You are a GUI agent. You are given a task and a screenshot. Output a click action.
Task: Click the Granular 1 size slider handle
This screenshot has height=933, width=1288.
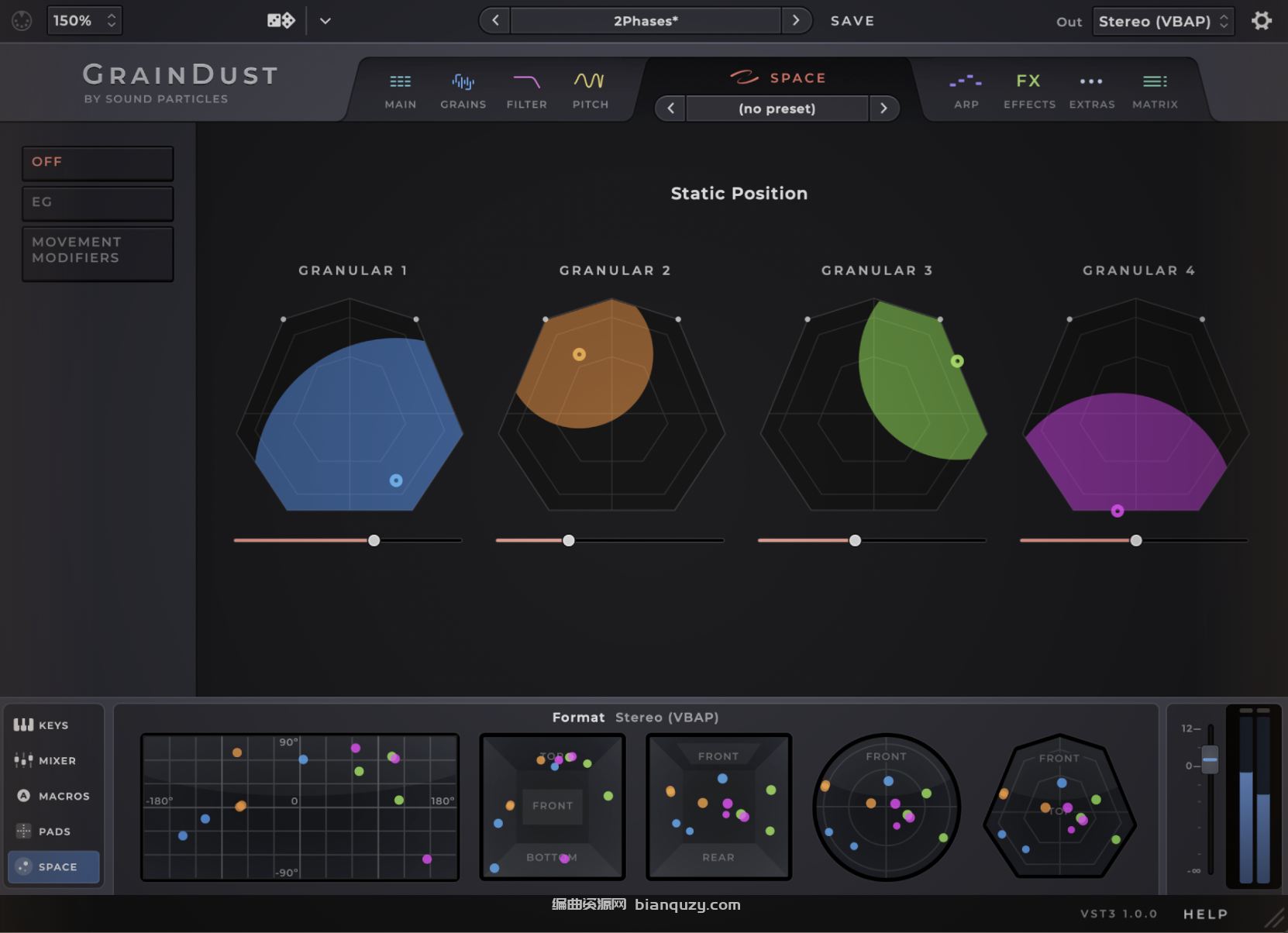[x=374, y=541]
